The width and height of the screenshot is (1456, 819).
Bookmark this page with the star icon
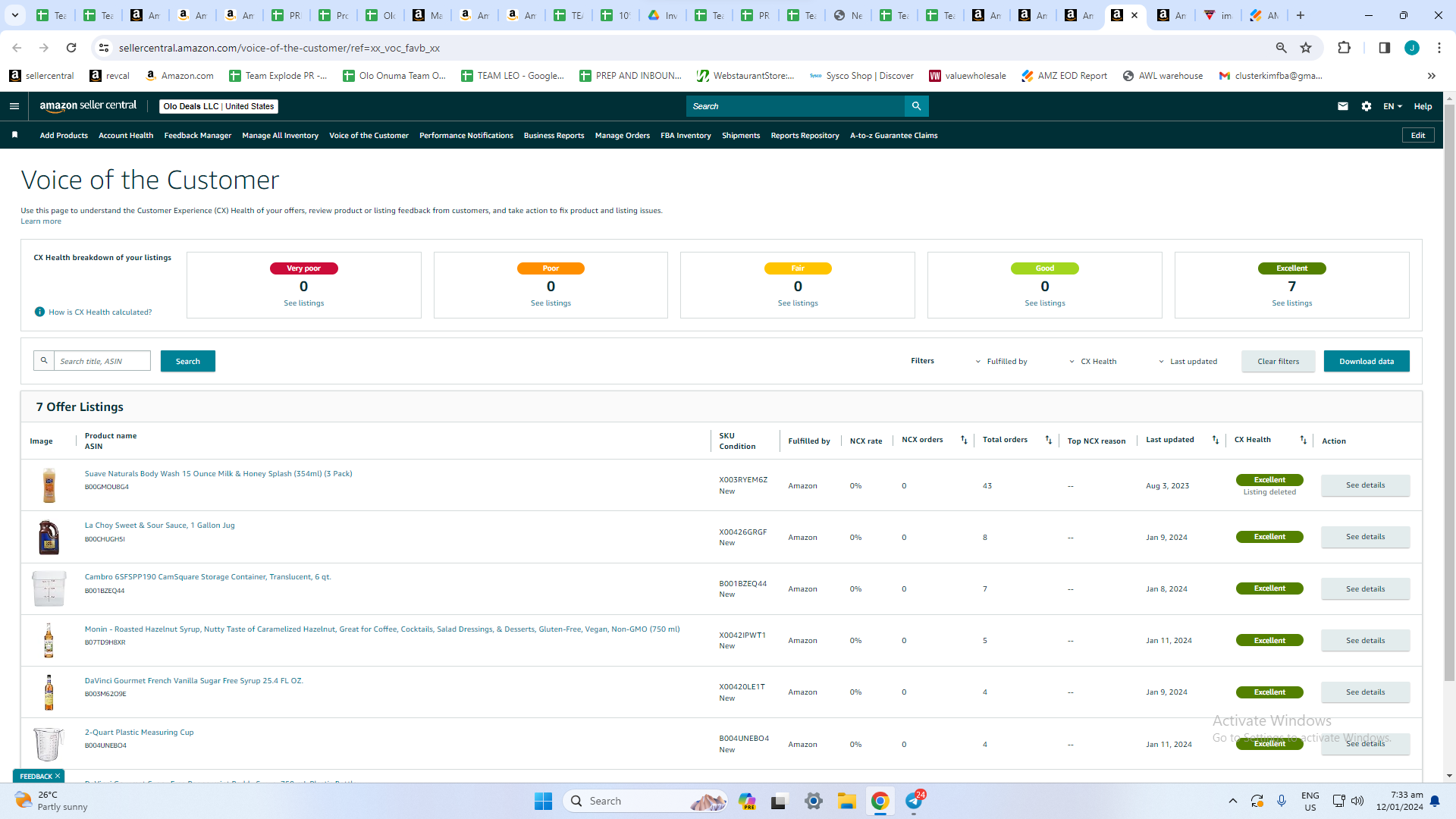pos(1306,48)
